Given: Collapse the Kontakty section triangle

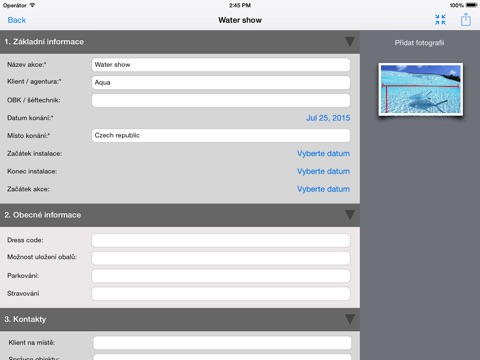Looking at the screenshot, I should (x=350, y=319).
